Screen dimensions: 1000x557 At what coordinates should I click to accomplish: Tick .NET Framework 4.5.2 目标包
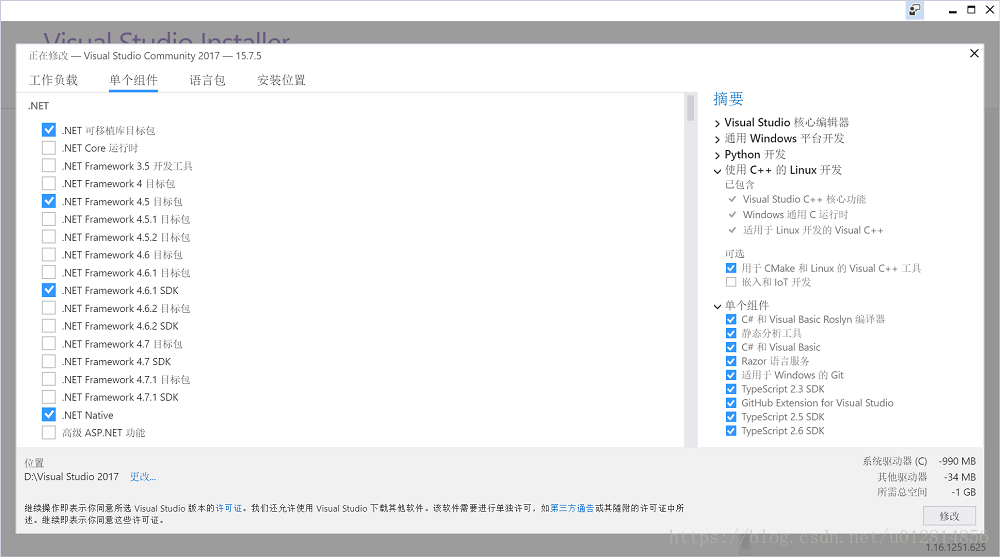48,237
